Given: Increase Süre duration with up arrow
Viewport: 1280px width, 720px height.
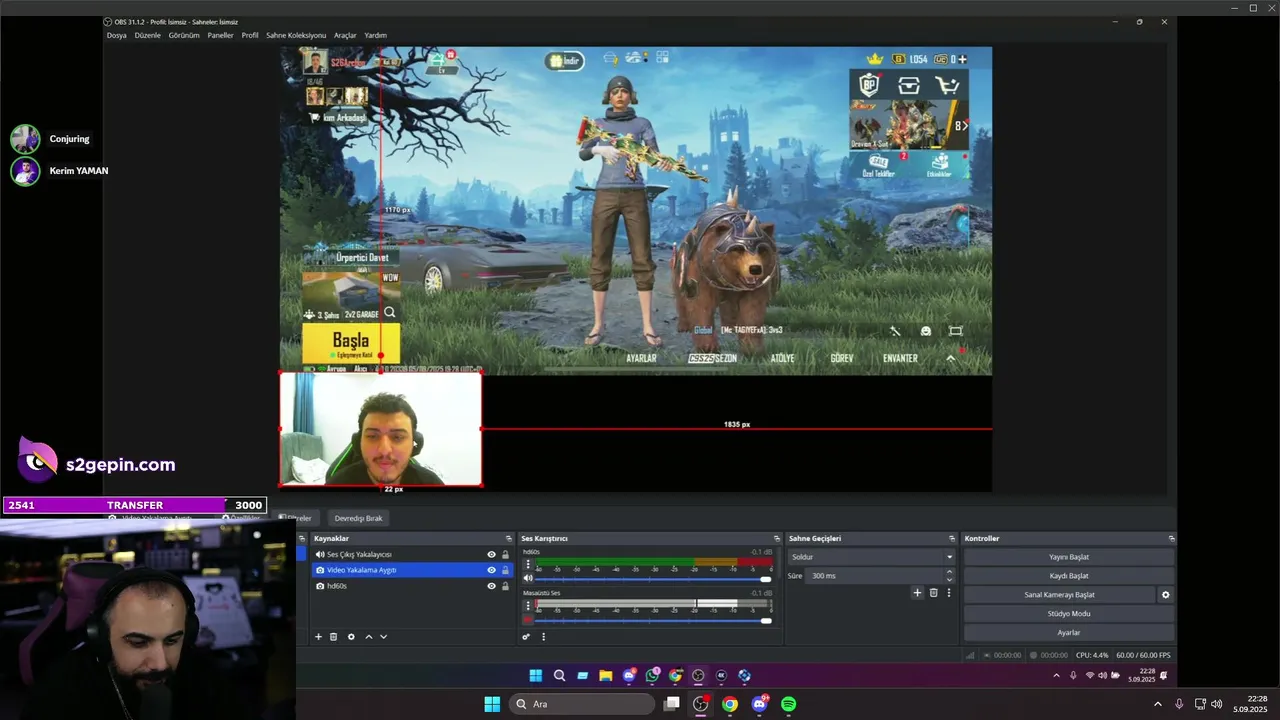Looking at the screenshot, I should tap(949, 572).
